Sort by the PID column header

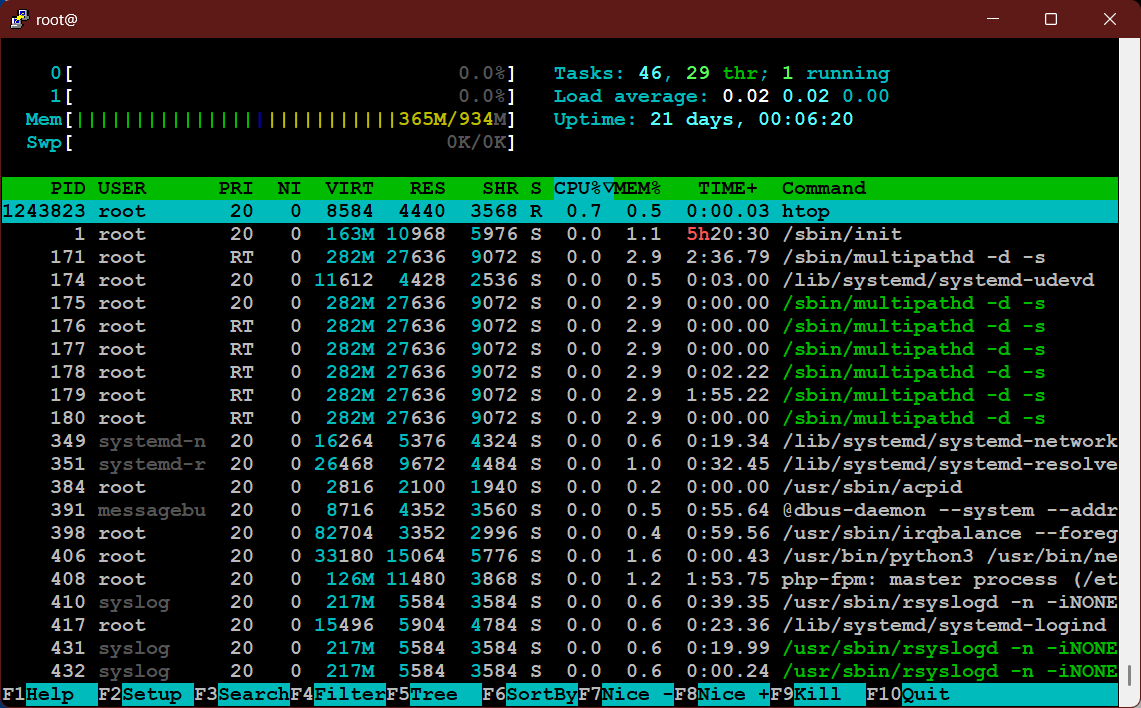click(68, 188)
